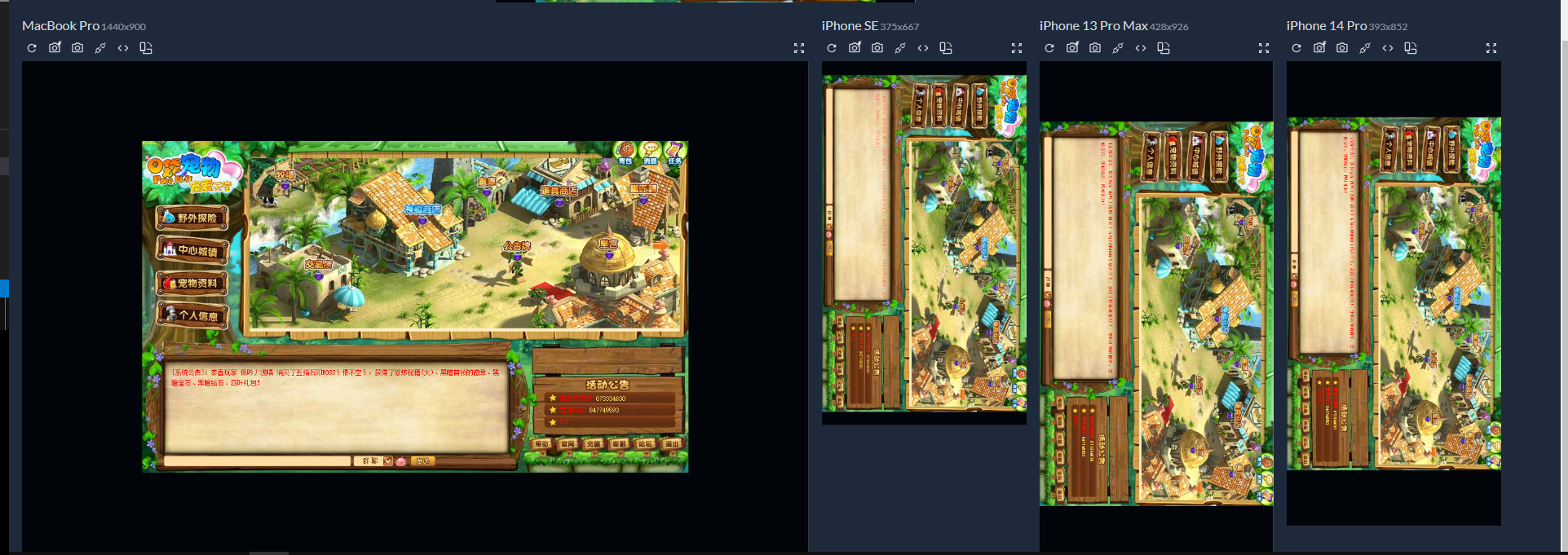Take quick screenshot of iPhone SE preview
Image resolution: width=1568 pixels, height=555 pixels.
click(877, 48)
